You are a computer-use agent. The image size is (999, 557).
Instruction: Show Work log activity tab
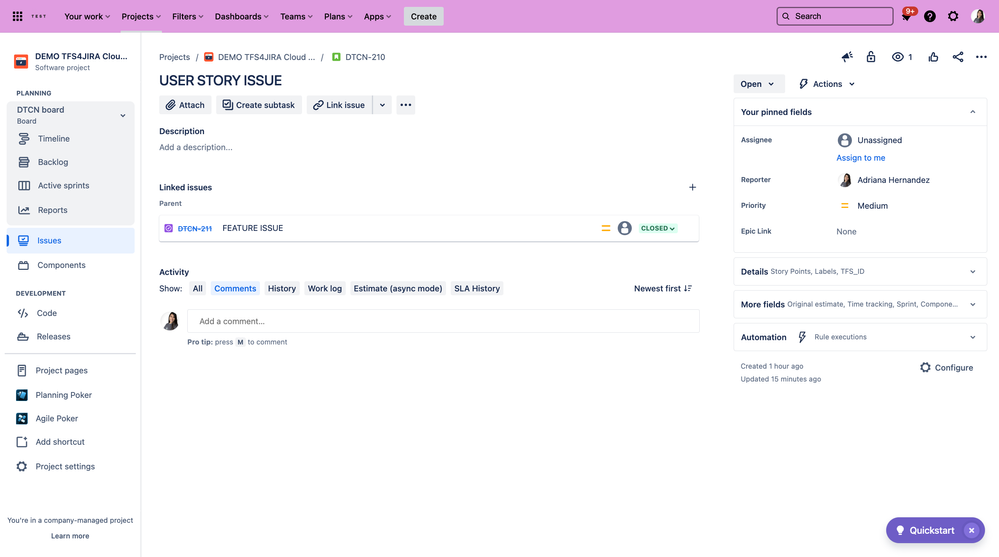[x=324, y=289]
